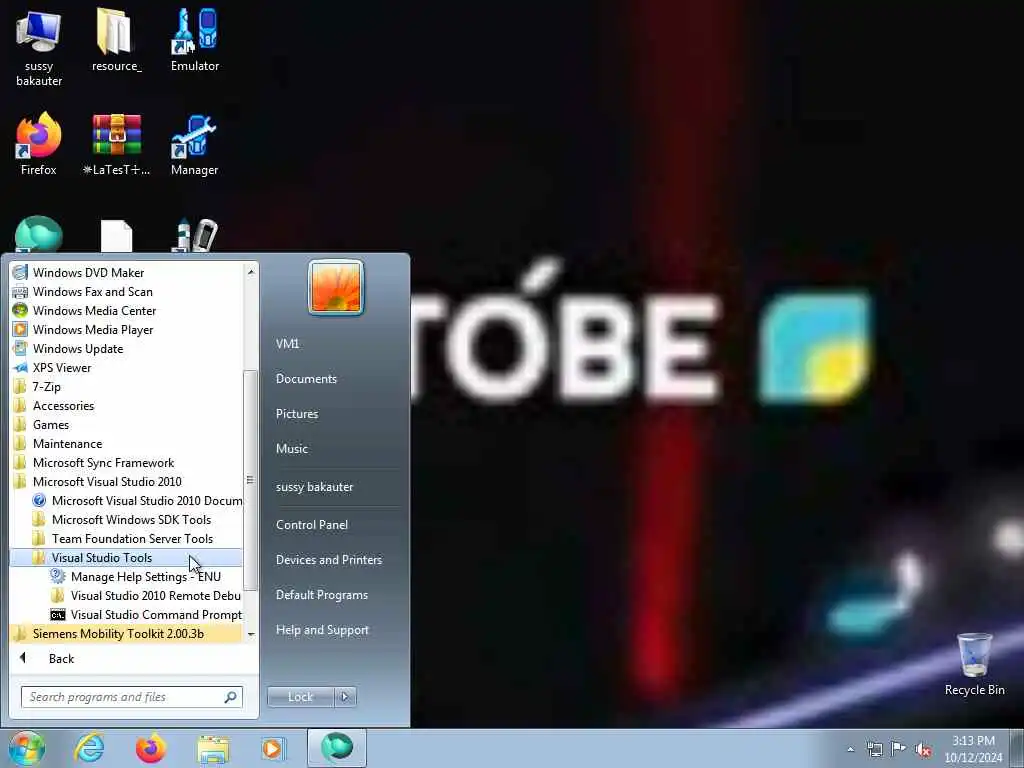Show hidden tray icons arrow
1024x768 pixels.
[x=850, y=749]
